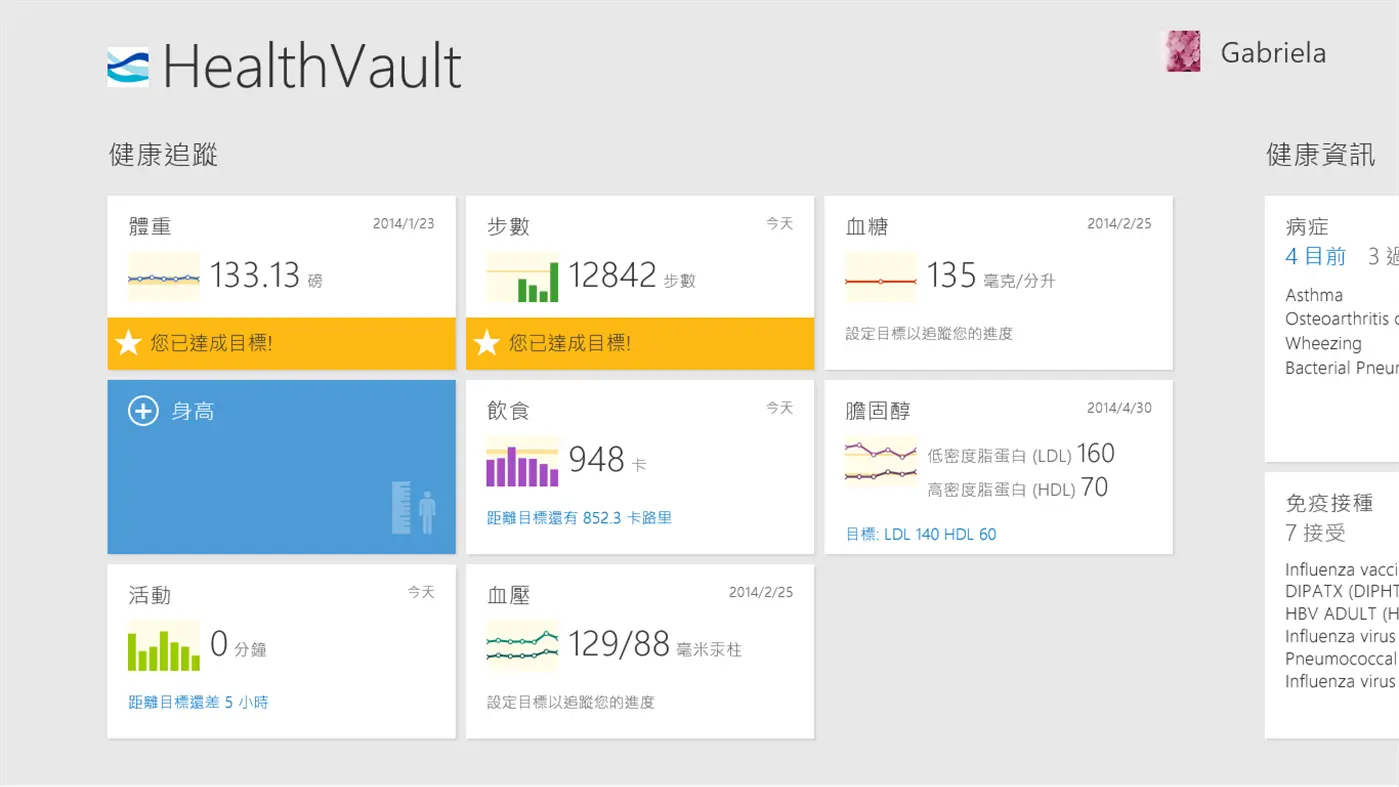Open the 飲食 purple bar chart
Screen dimensions: 1399x787
point(522,461)
